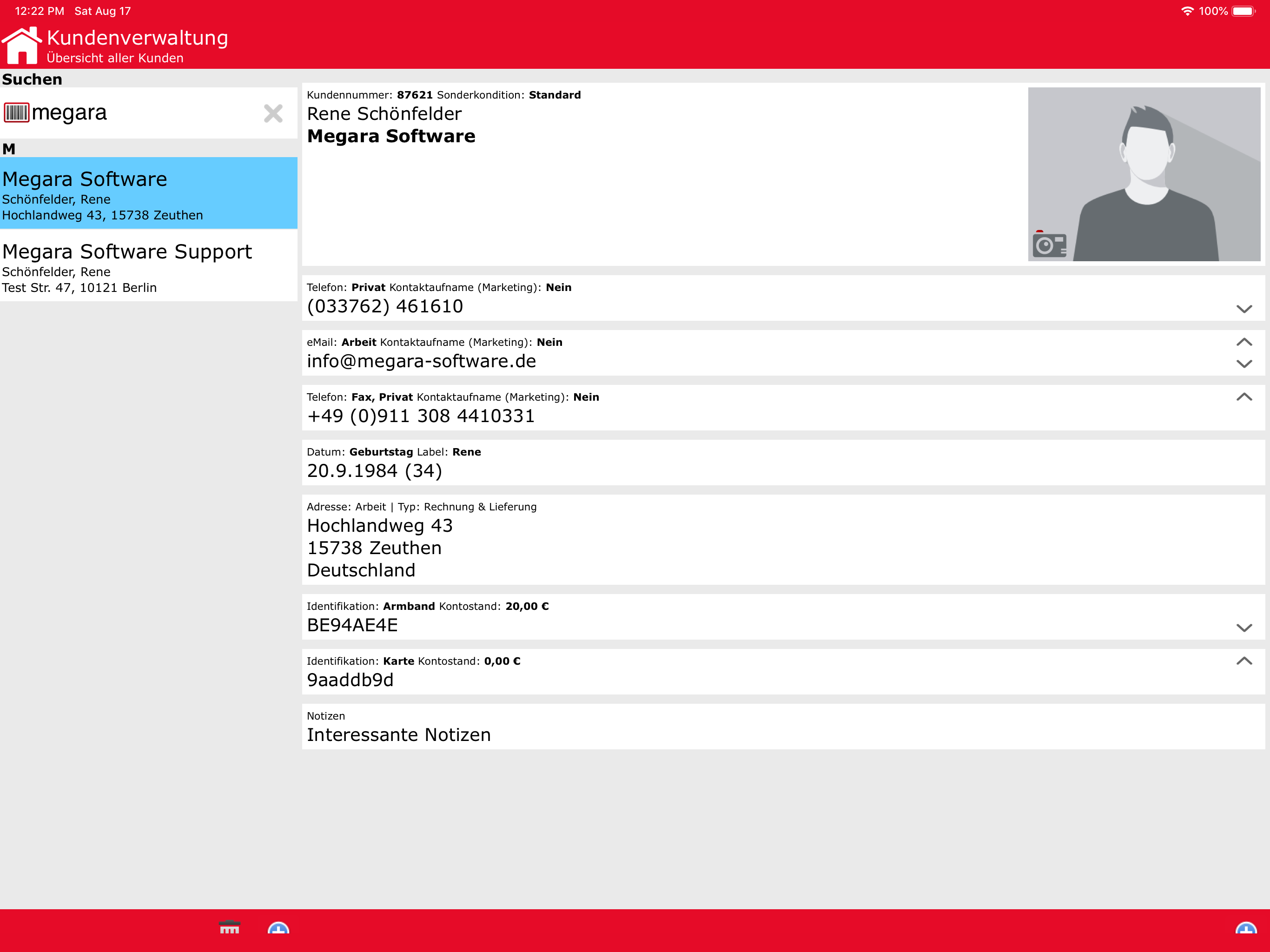Tap the plus icon at bottom right corner
The image size is (1270, 952).
pyautogui.click(x=1246, y=928)
